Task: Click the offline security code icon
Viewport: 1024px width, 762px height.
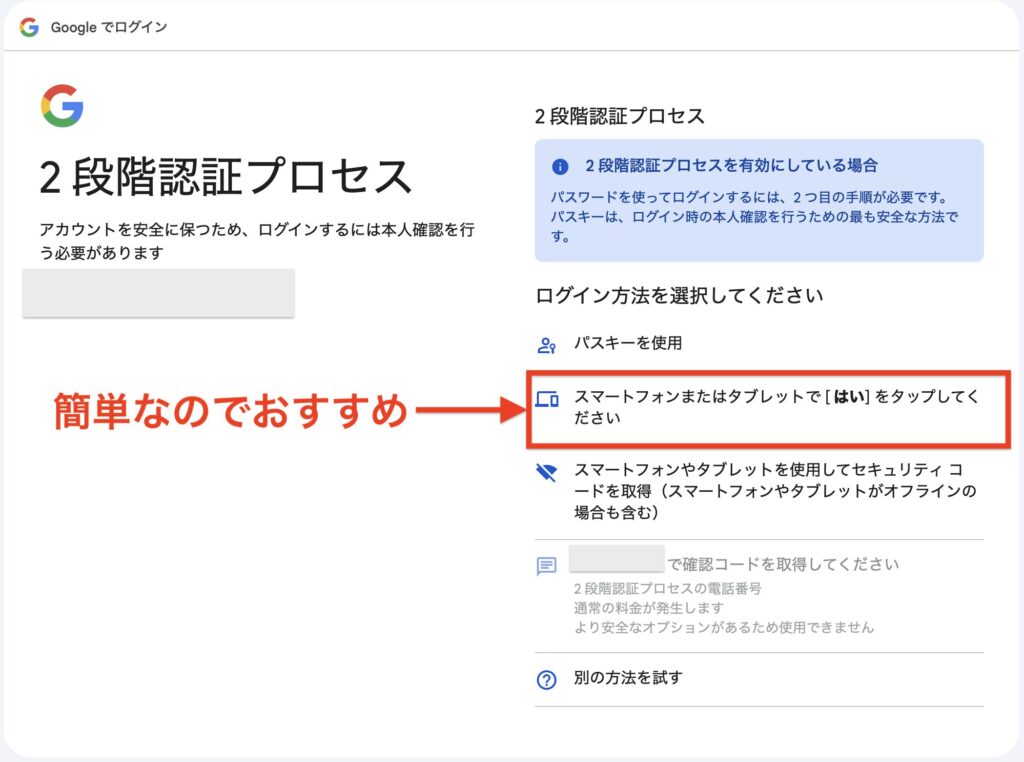Action: 546,473
